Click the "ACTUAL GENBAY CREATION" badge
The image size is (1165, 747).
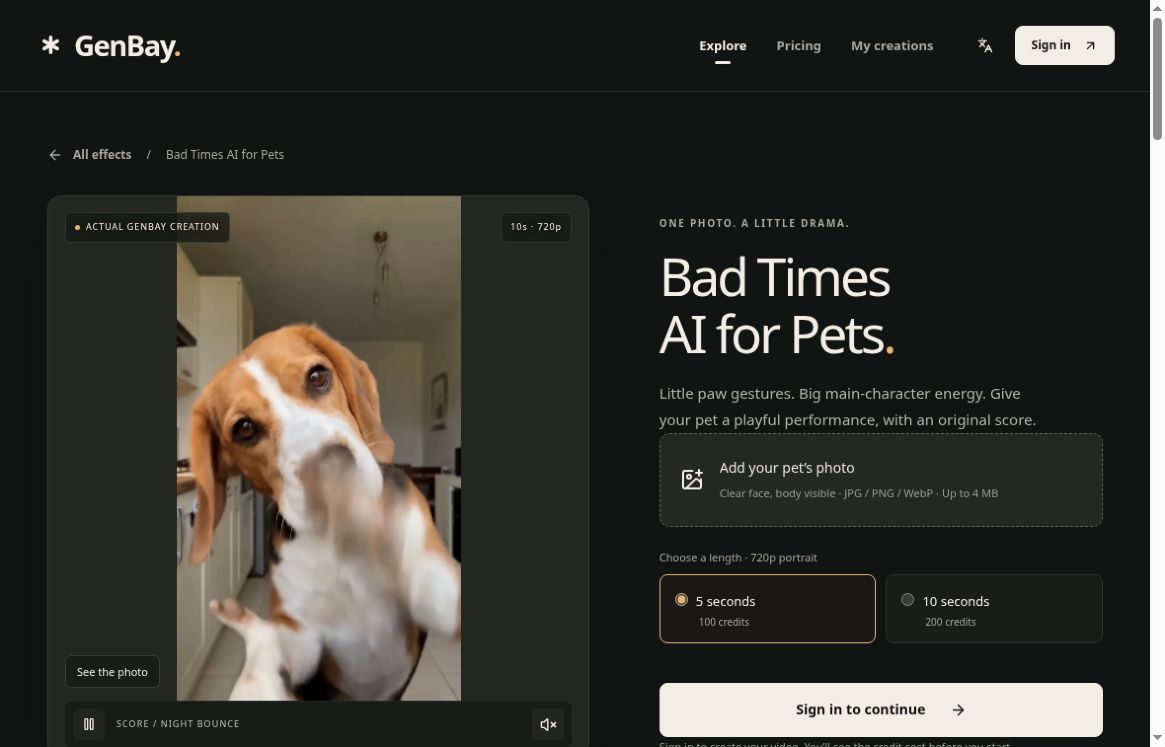click(147, 227)
